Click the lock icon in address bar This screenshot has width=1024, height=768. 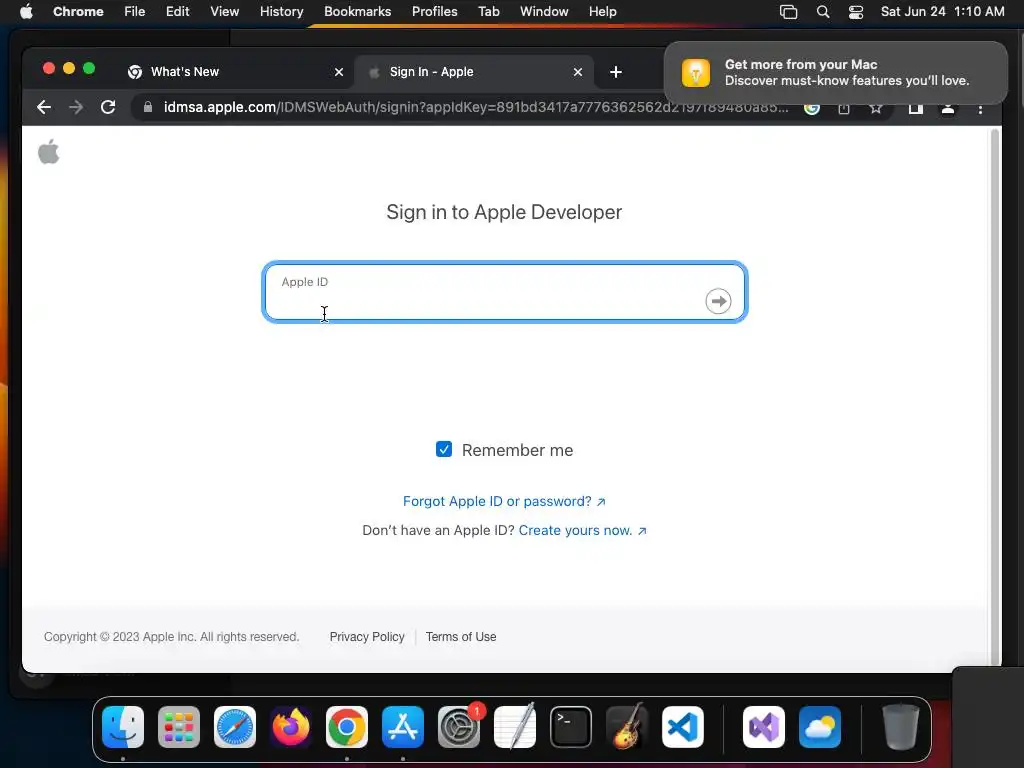tap(148, 107)
